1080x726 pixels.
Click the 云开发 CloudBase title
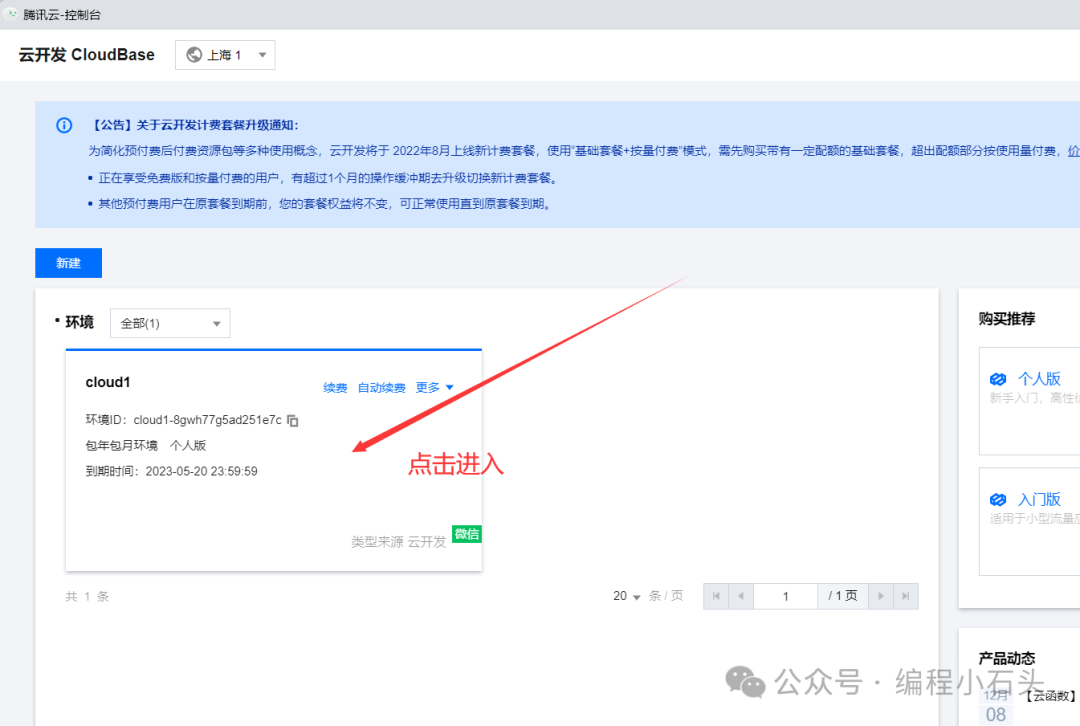[x=87, y=55]
